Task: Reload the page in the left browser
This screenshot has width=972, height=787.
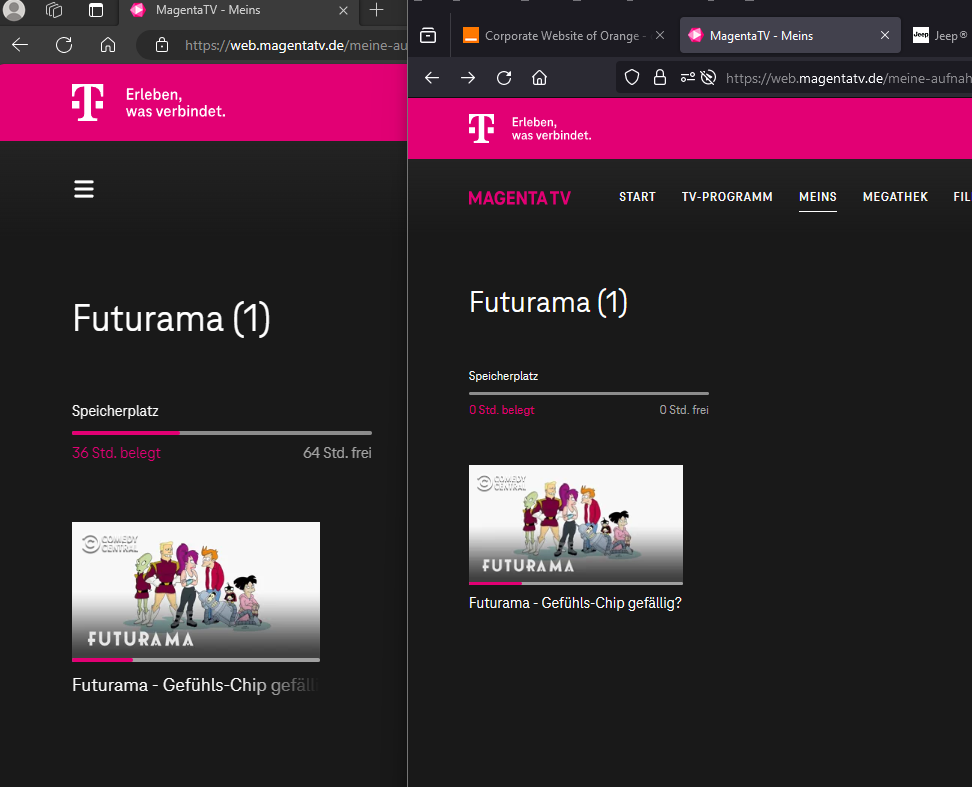Action: coord(64,45)
